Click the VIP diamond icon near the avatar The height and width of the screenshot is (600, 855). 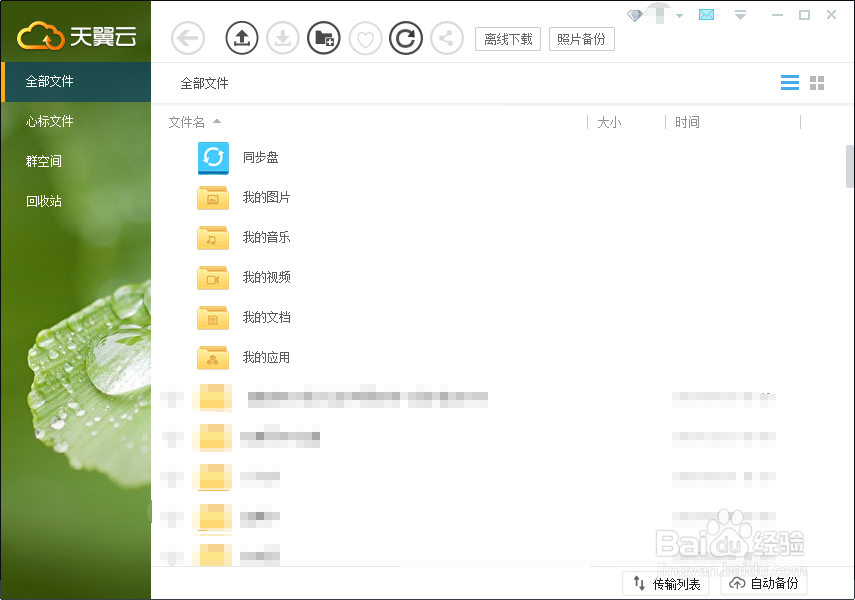pos(634,15)
